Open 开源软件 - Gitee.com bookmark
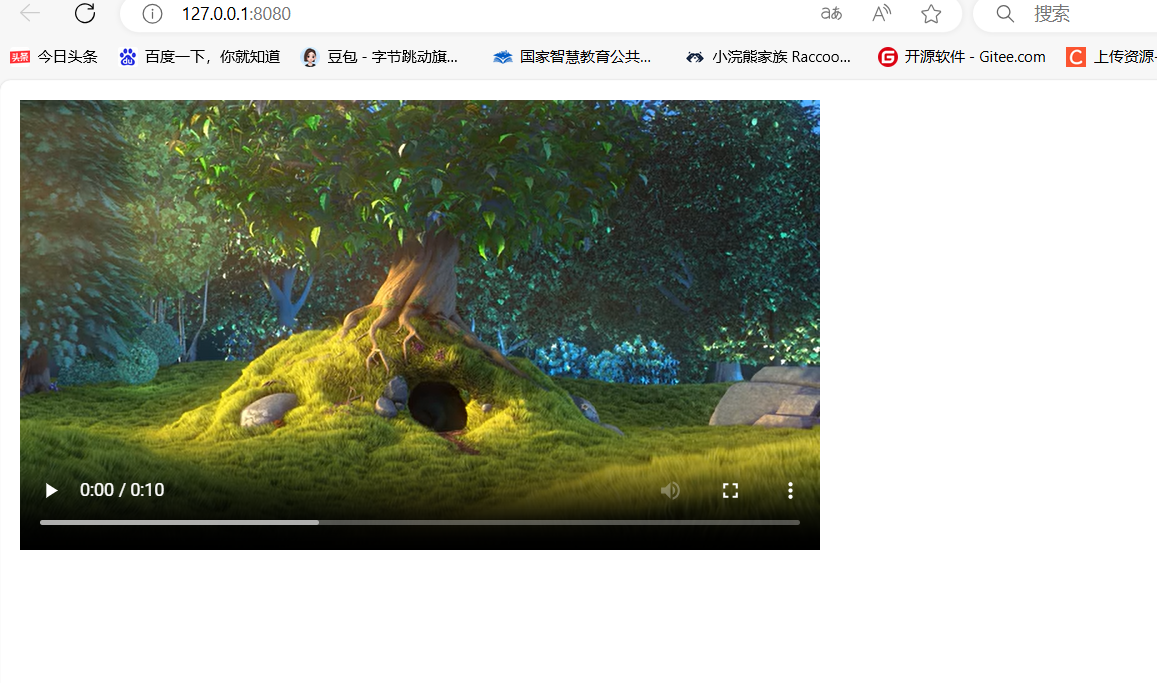The width and height of the screenshot is (1157, 683). (961, 57)
